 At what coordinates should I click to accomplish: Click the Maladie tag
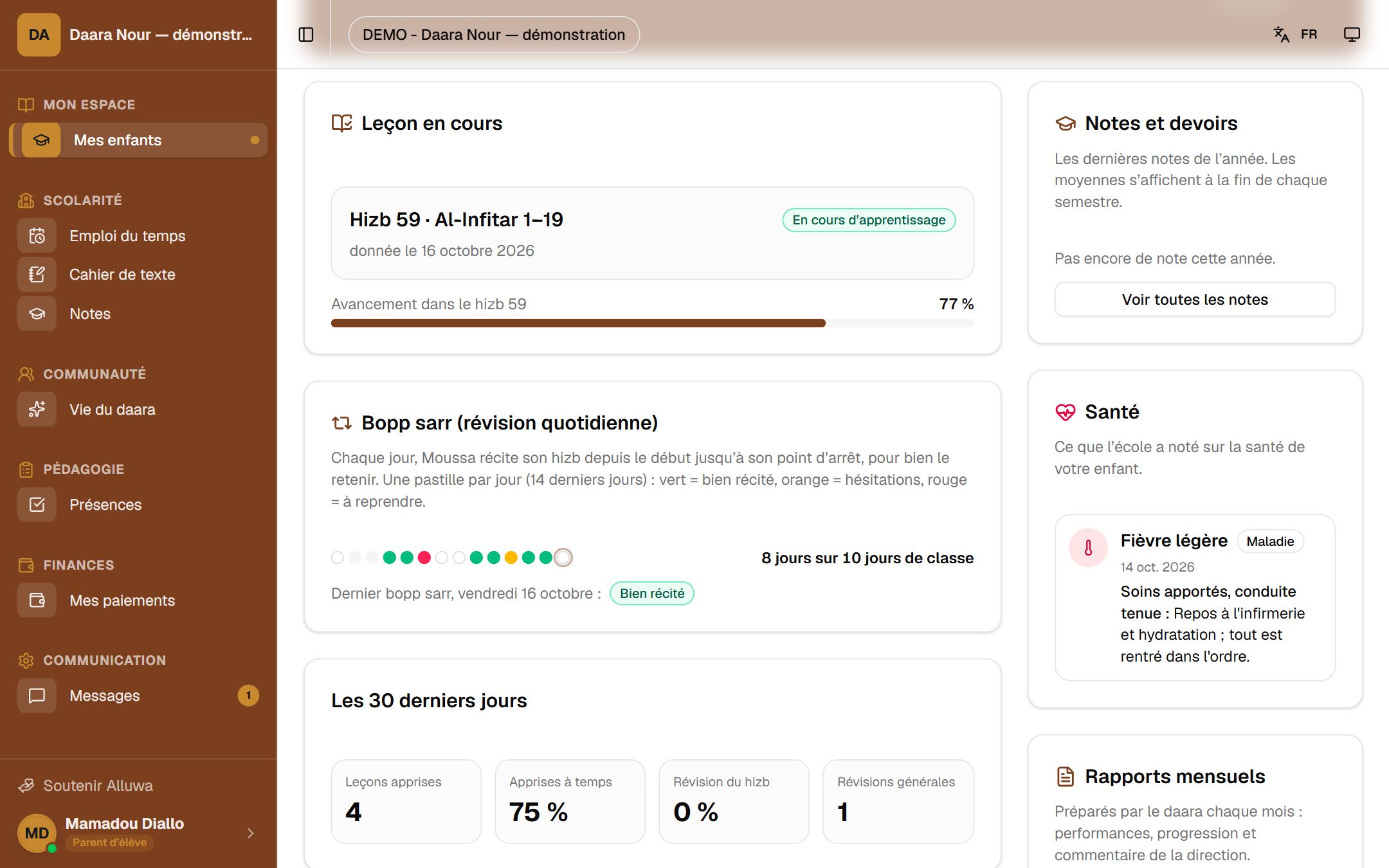(1270, 541)
